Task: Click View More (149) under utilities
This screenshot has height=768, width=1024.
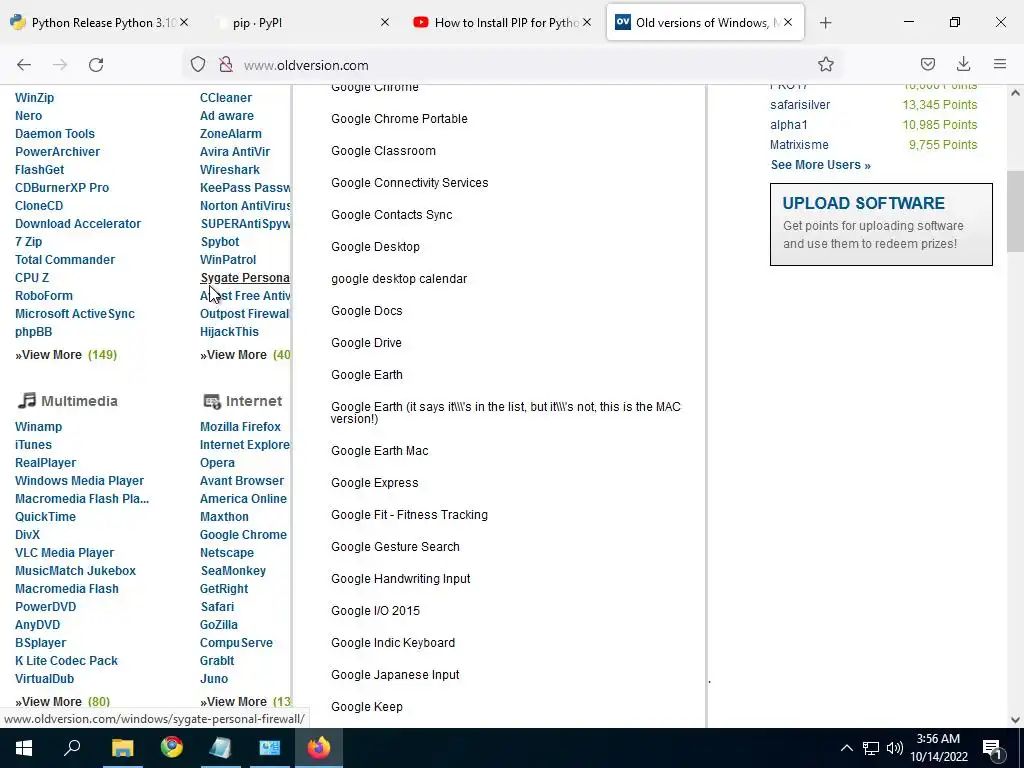Action: pyautogui.click(x=66, y=355)
